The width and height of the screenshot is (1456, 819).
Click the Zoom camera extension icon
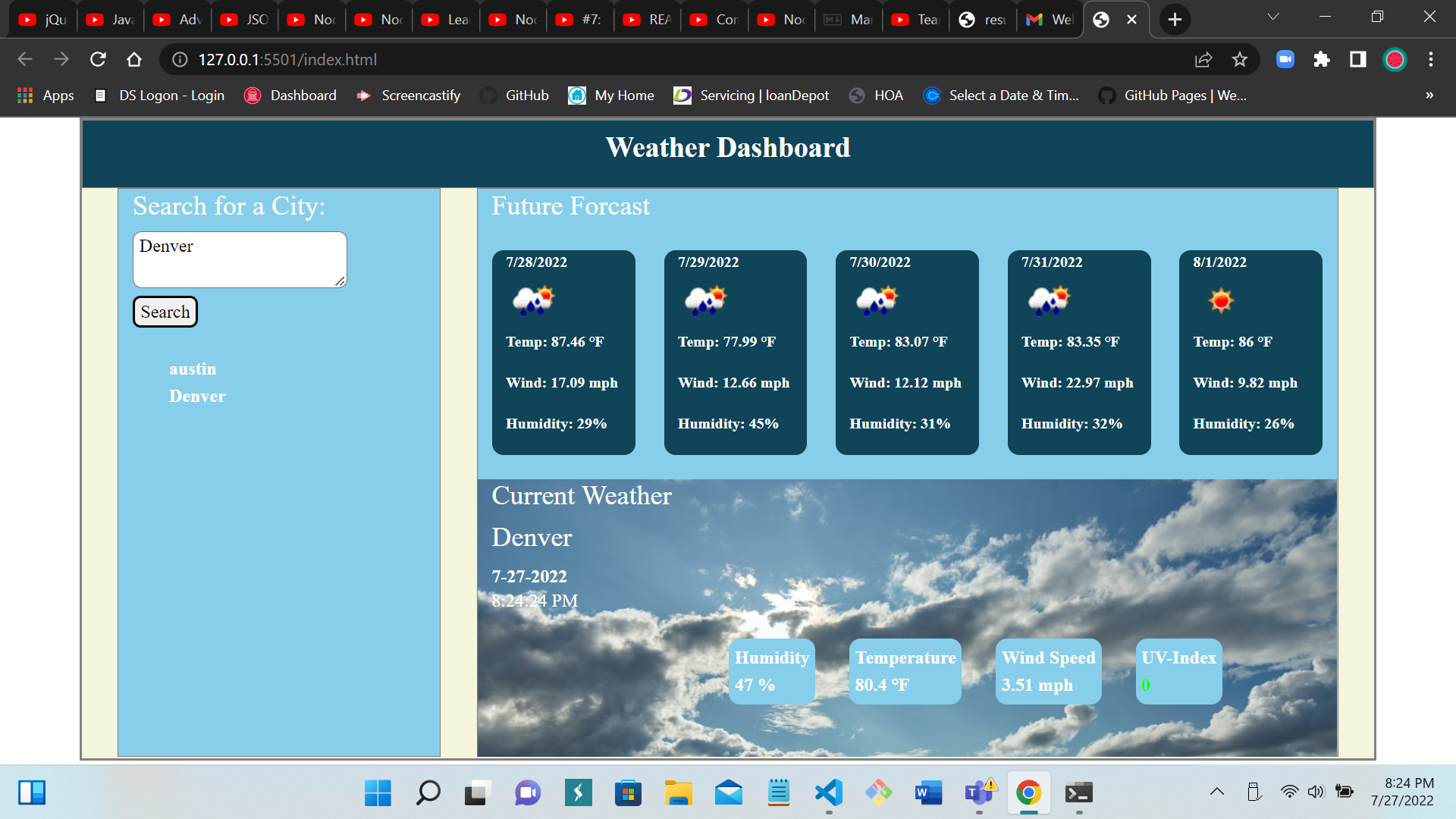pos(1285,59)
